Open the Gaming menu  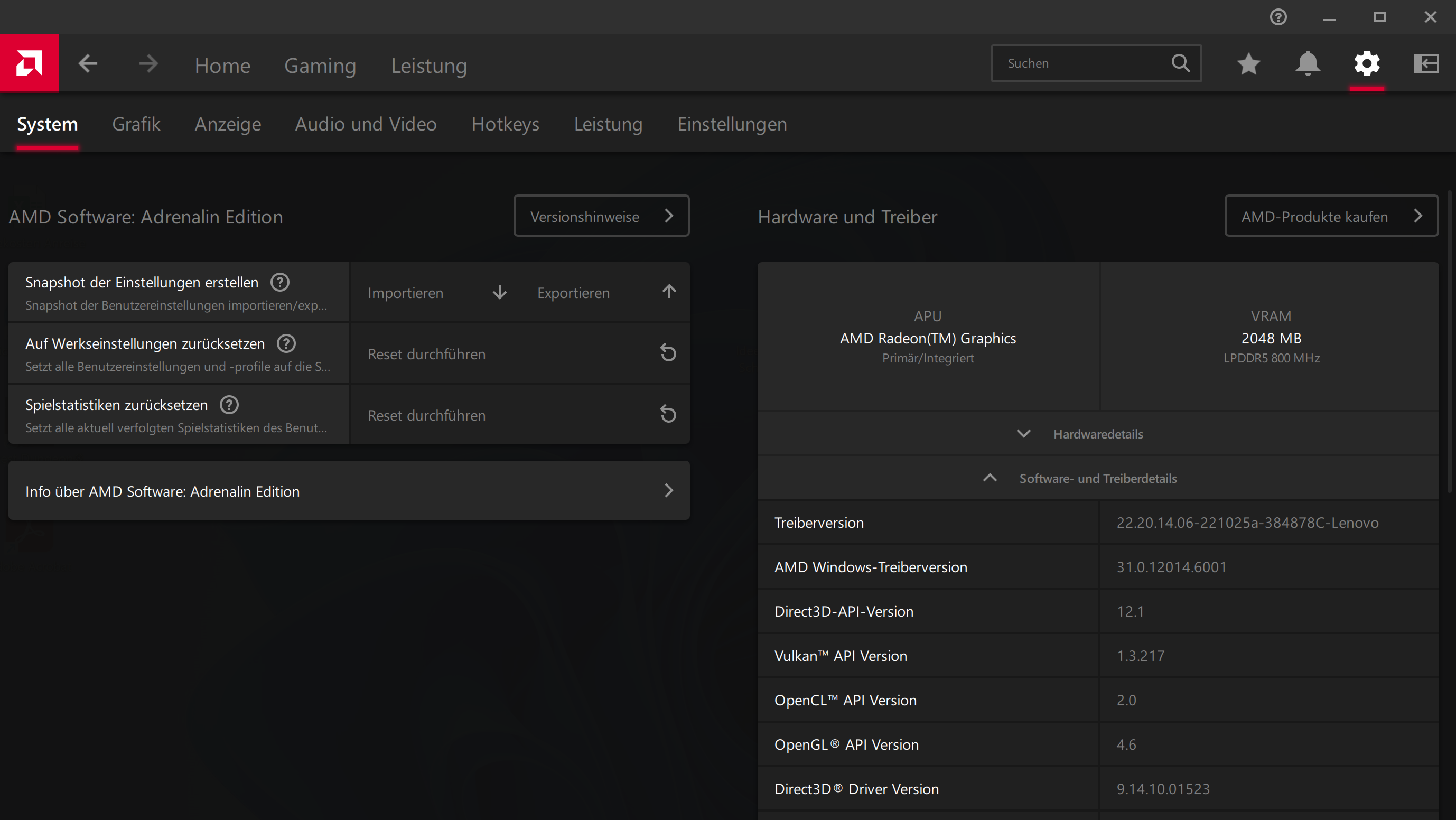point(320,66)
